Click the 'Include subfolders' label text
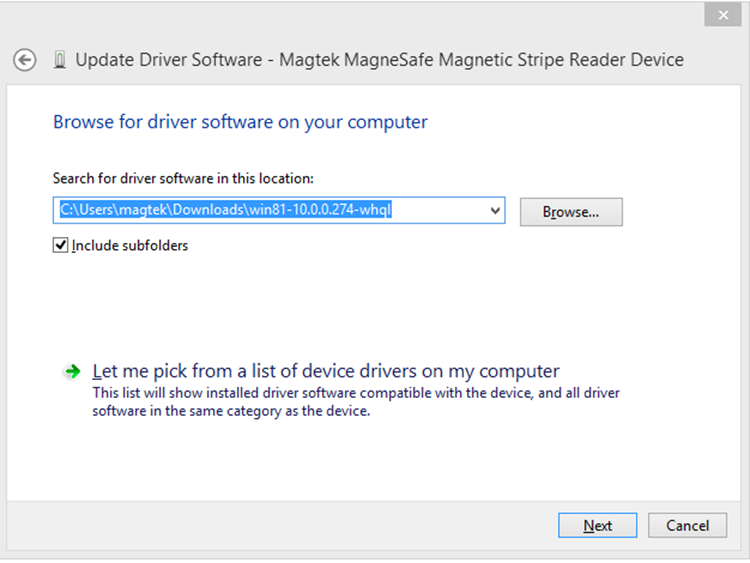The width and height of the screenshot is (750, 563). 130,245
